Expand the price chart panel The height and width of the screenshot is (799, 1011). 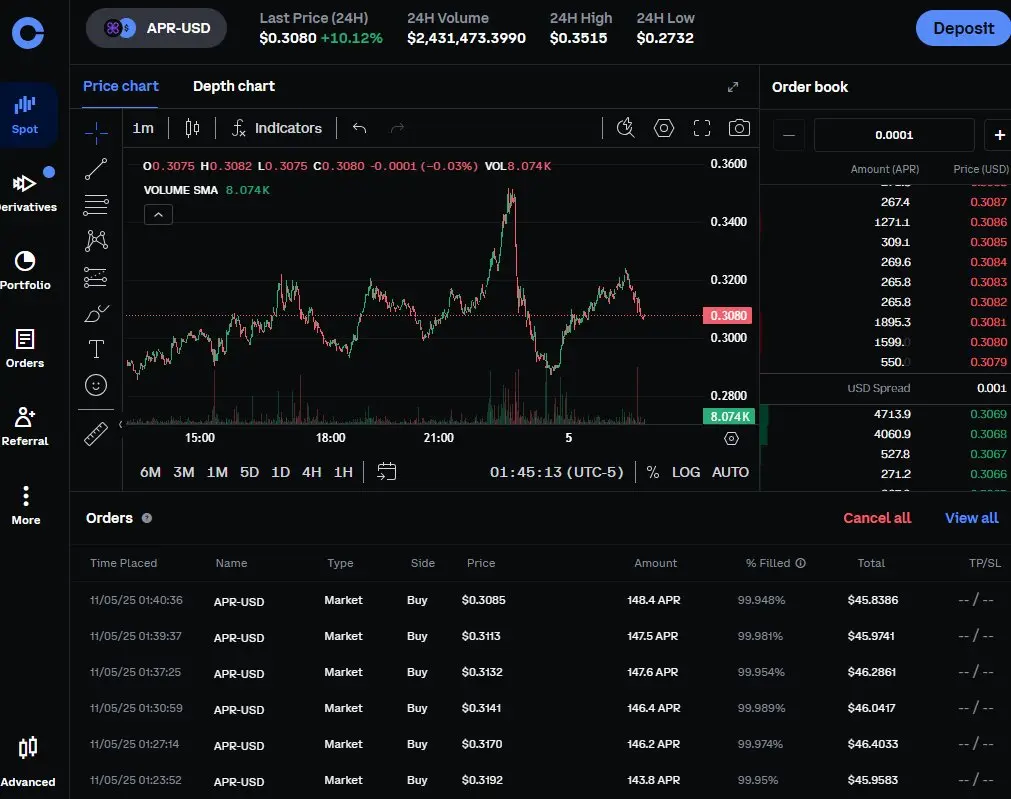(733, 87)
